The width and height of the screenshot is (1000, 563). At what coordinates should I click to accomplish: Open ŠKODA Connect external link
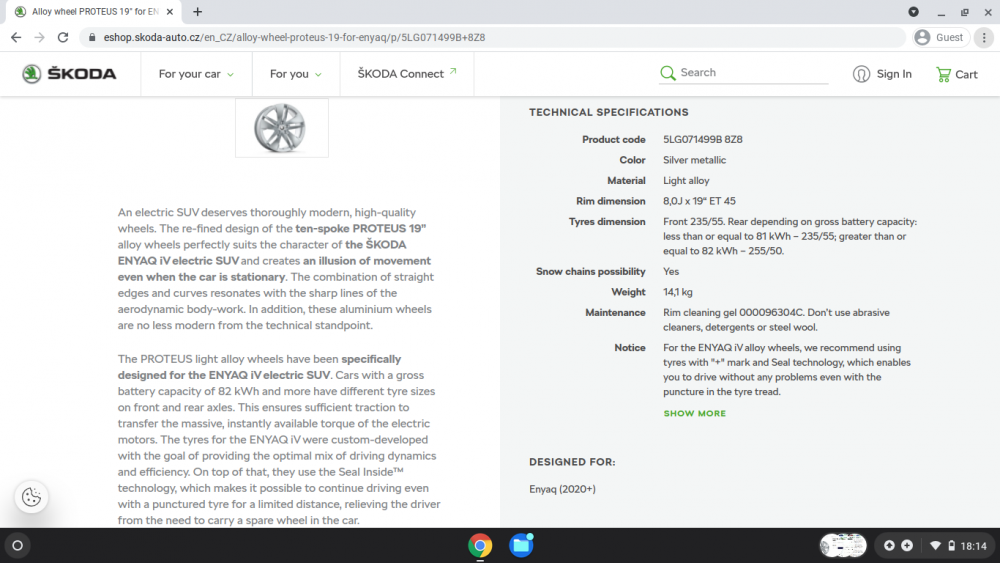click(407, 74)
